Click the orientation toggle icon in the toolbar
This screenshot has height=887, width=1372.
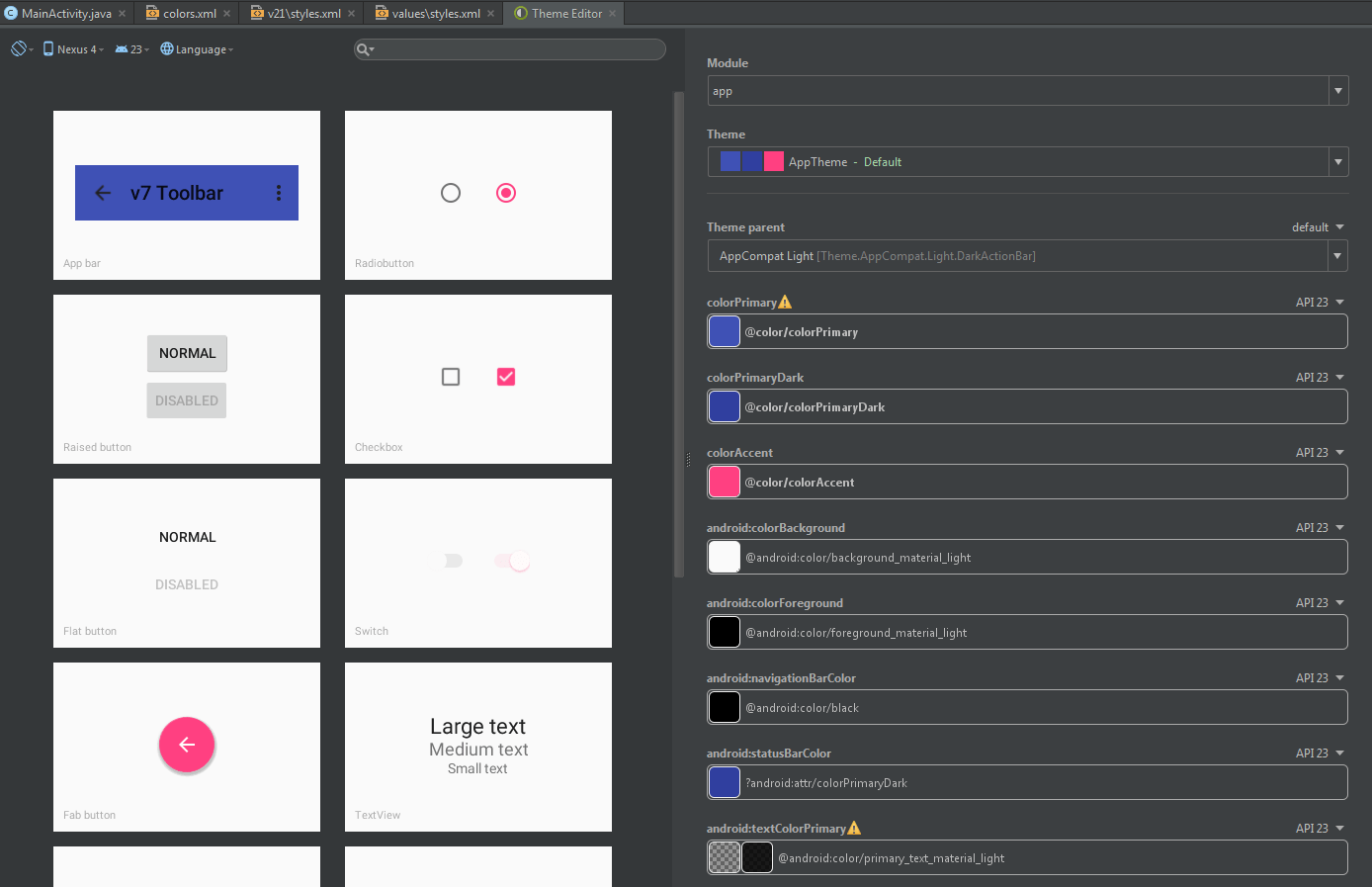(x=20, y=47)
